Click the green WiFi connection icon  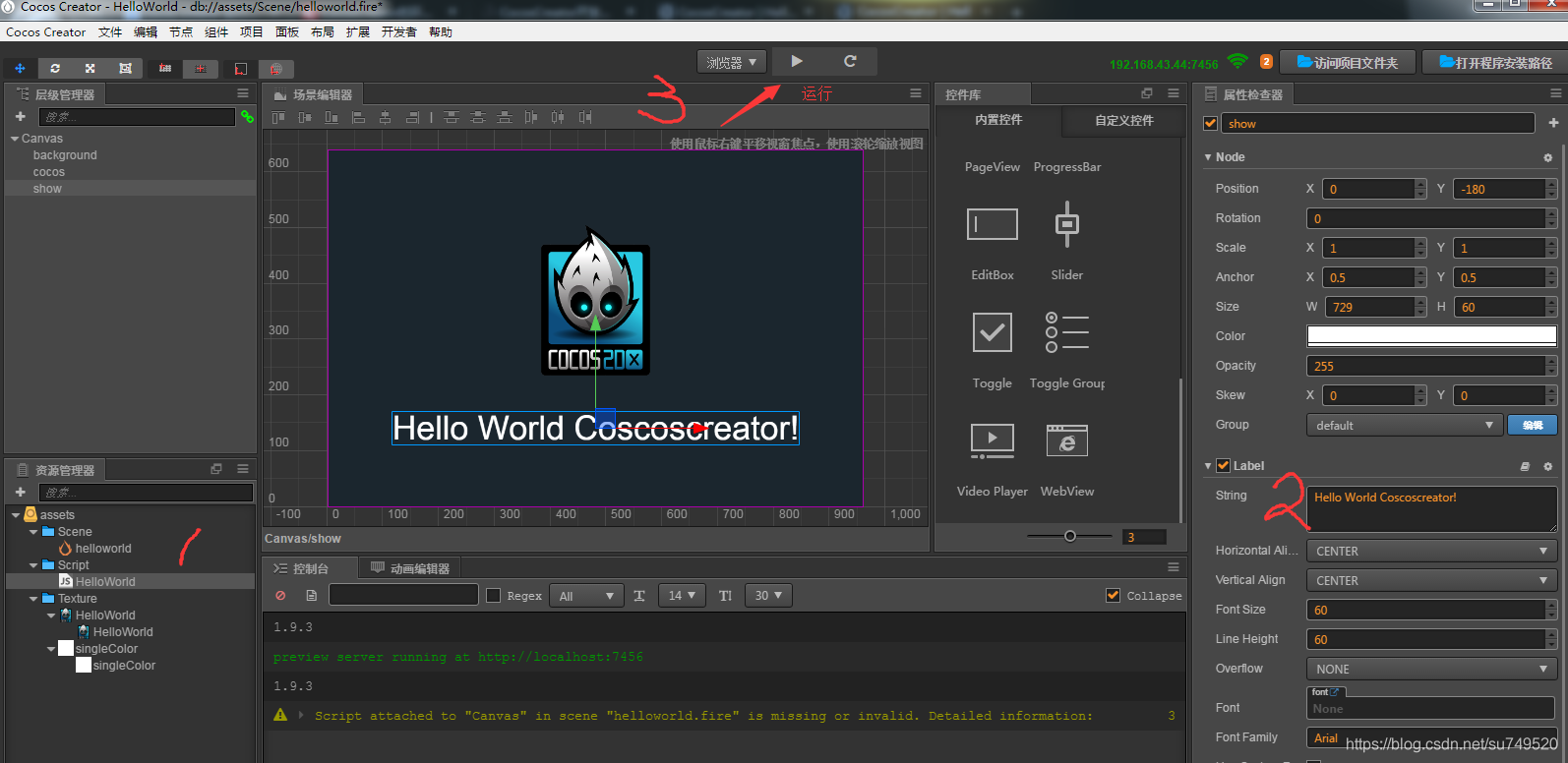pyautogui.click(x=1237, y=62)
